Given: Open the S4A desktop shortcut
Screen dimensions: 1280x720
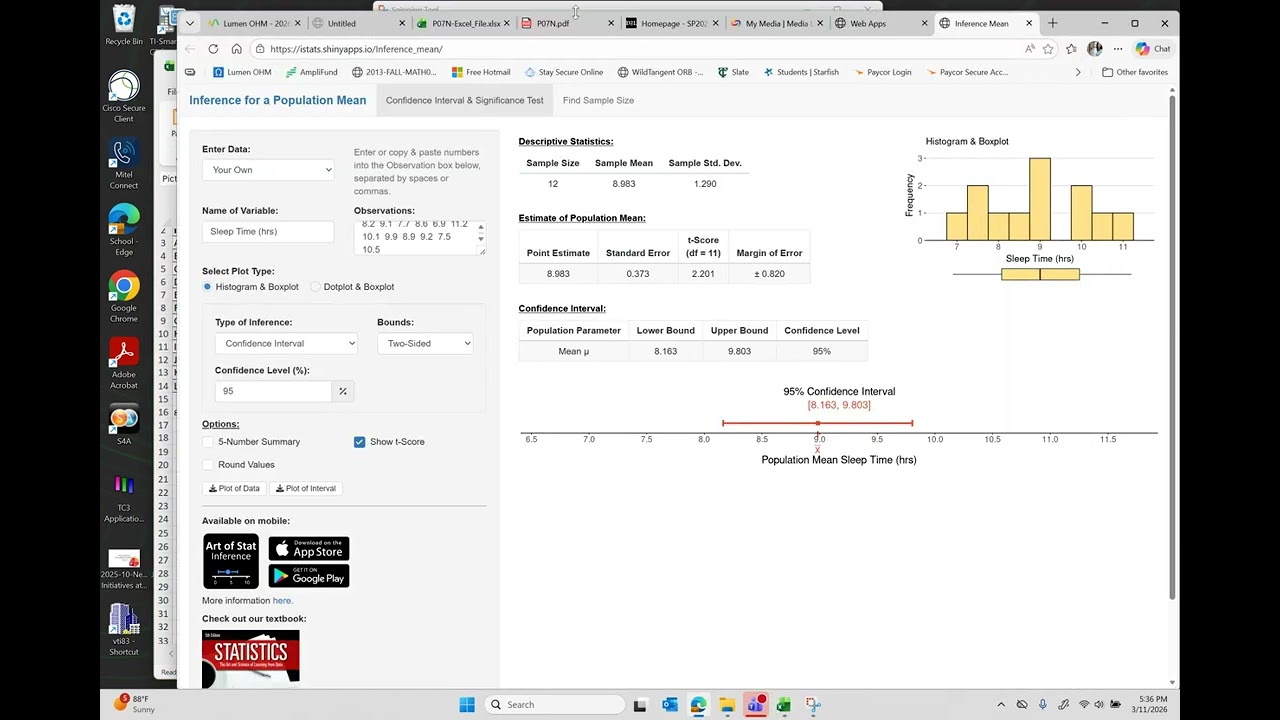Looking at the screenshot, I should 124,425.
